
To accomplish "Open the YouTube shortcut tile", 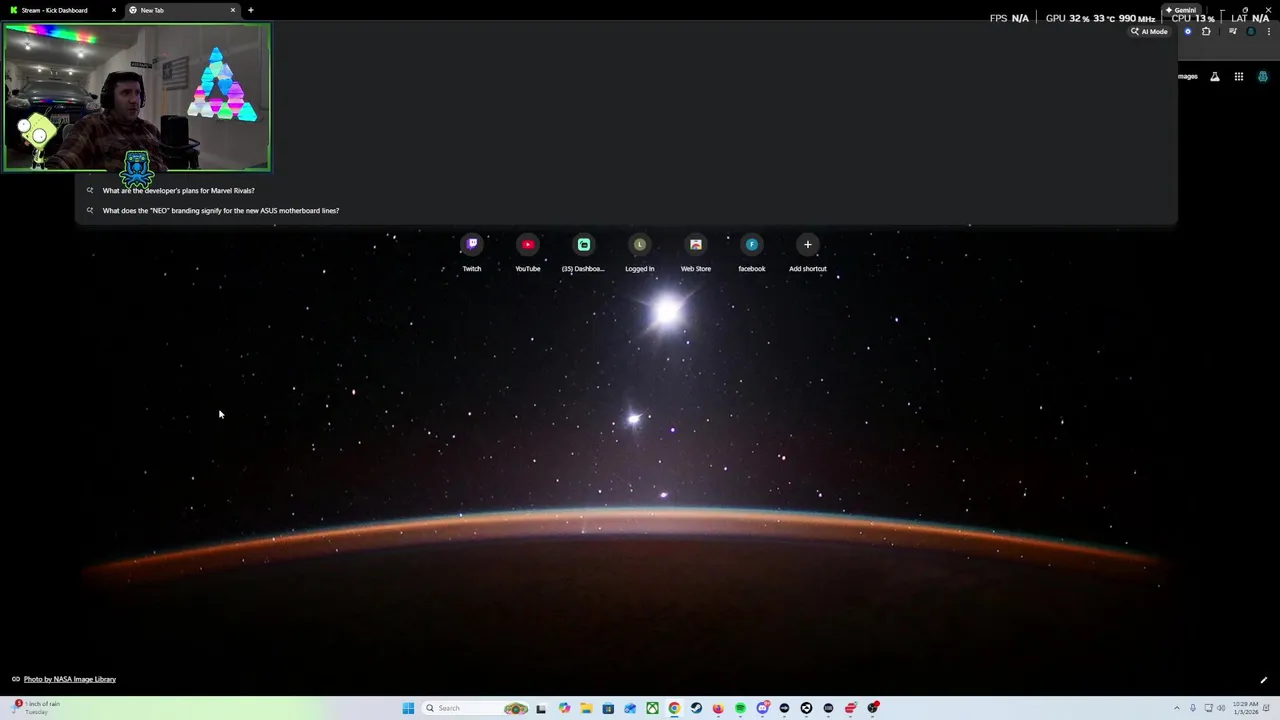I will (x=528, y=253).
